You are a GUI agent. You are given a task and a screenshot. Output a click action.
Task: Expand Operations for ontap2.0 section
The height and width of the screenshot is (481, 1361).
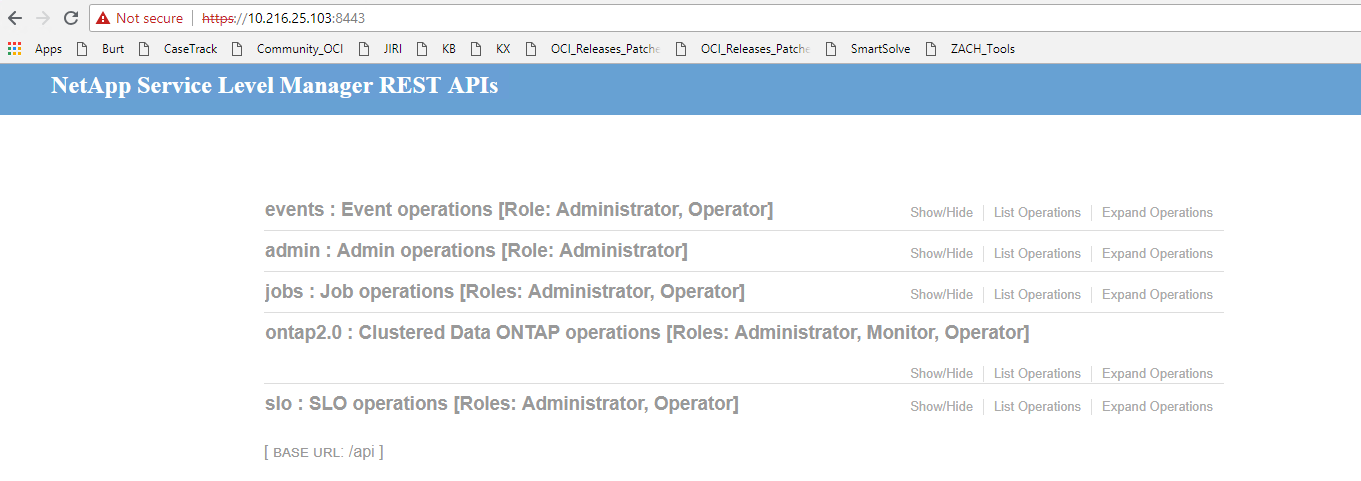coord(1157,373)
